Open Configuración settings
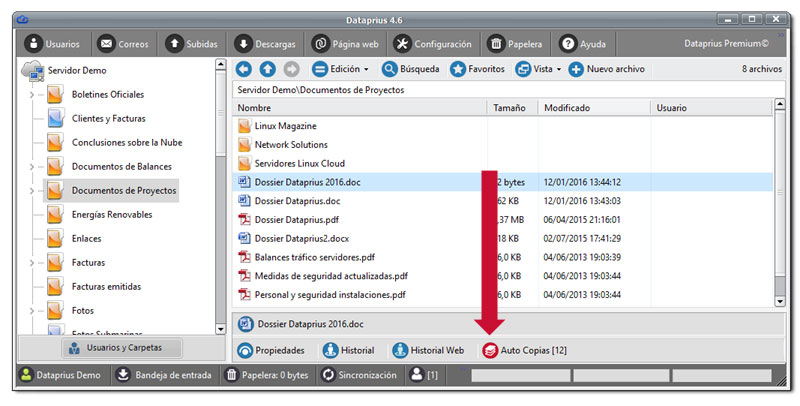The image size is (800, 406). [433, 44]
